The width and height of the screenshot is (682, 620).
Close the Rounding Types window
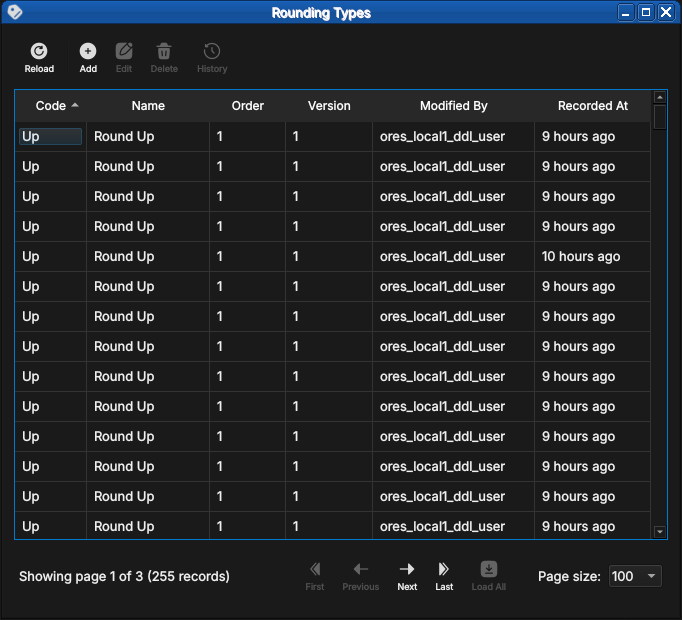(666, 12)
